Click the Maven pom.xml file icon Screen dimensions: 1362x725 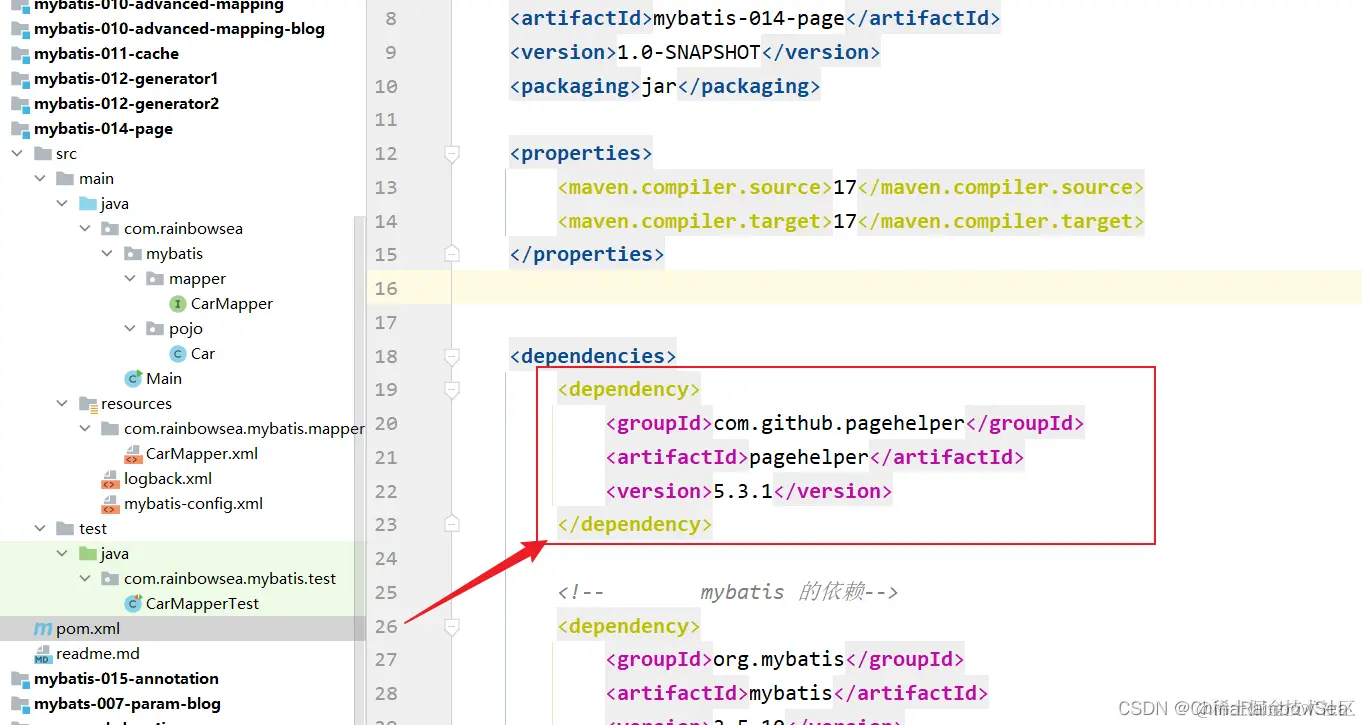pyautogui.click(x=42, y=629)
